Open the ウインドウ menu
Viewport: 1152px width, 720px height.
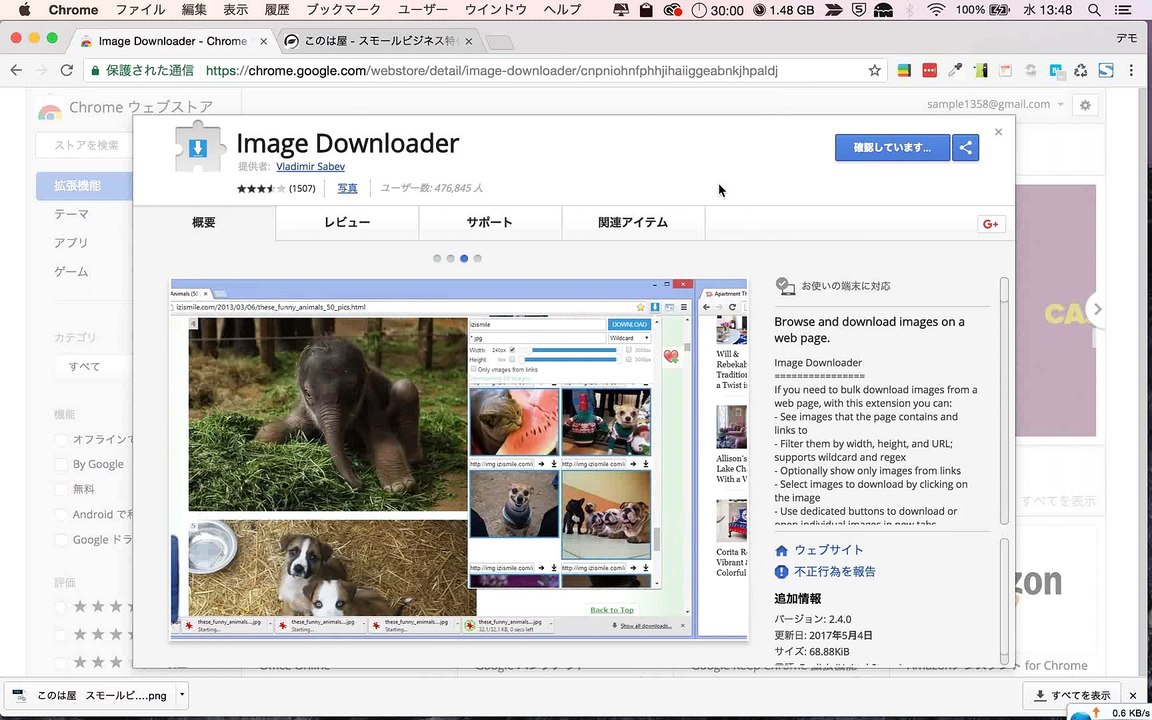[x=495, y=10]
